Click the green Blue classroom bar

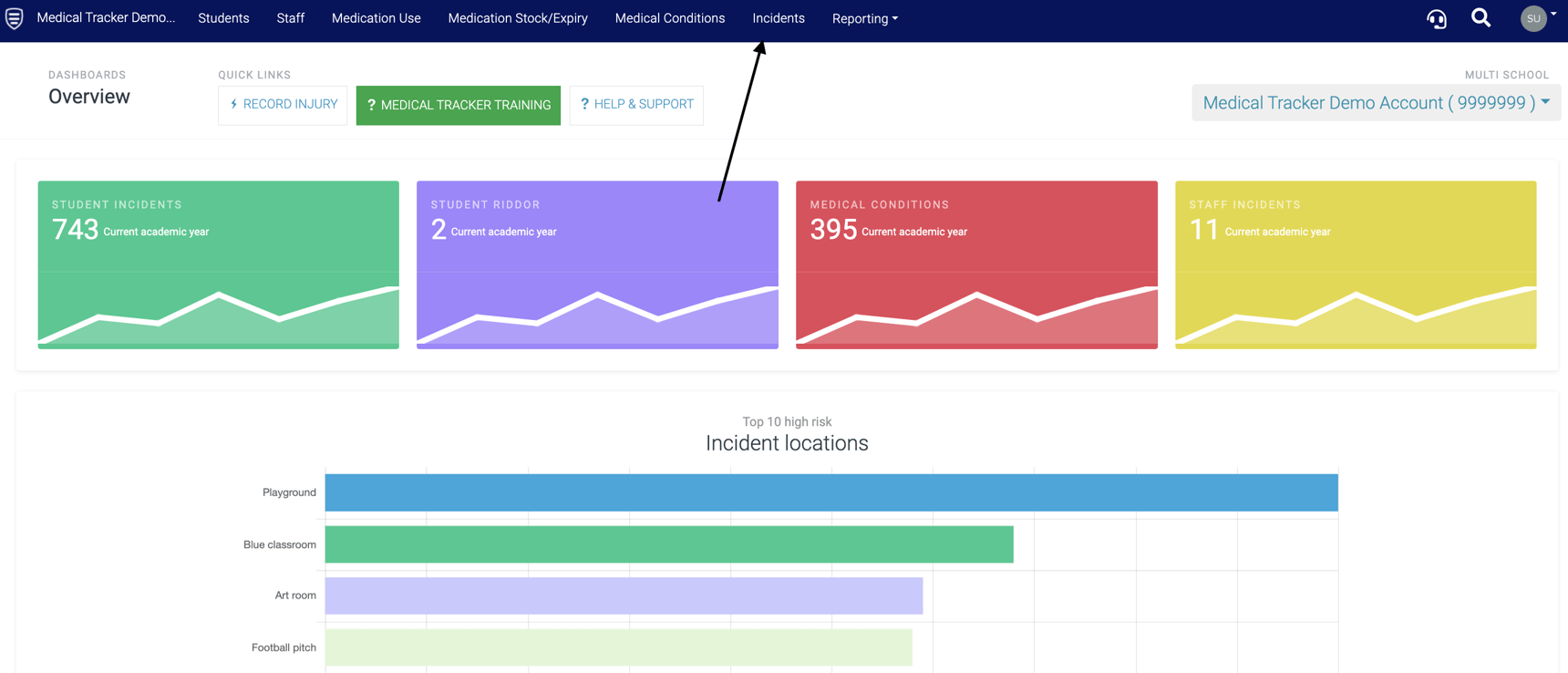(669, 544)
